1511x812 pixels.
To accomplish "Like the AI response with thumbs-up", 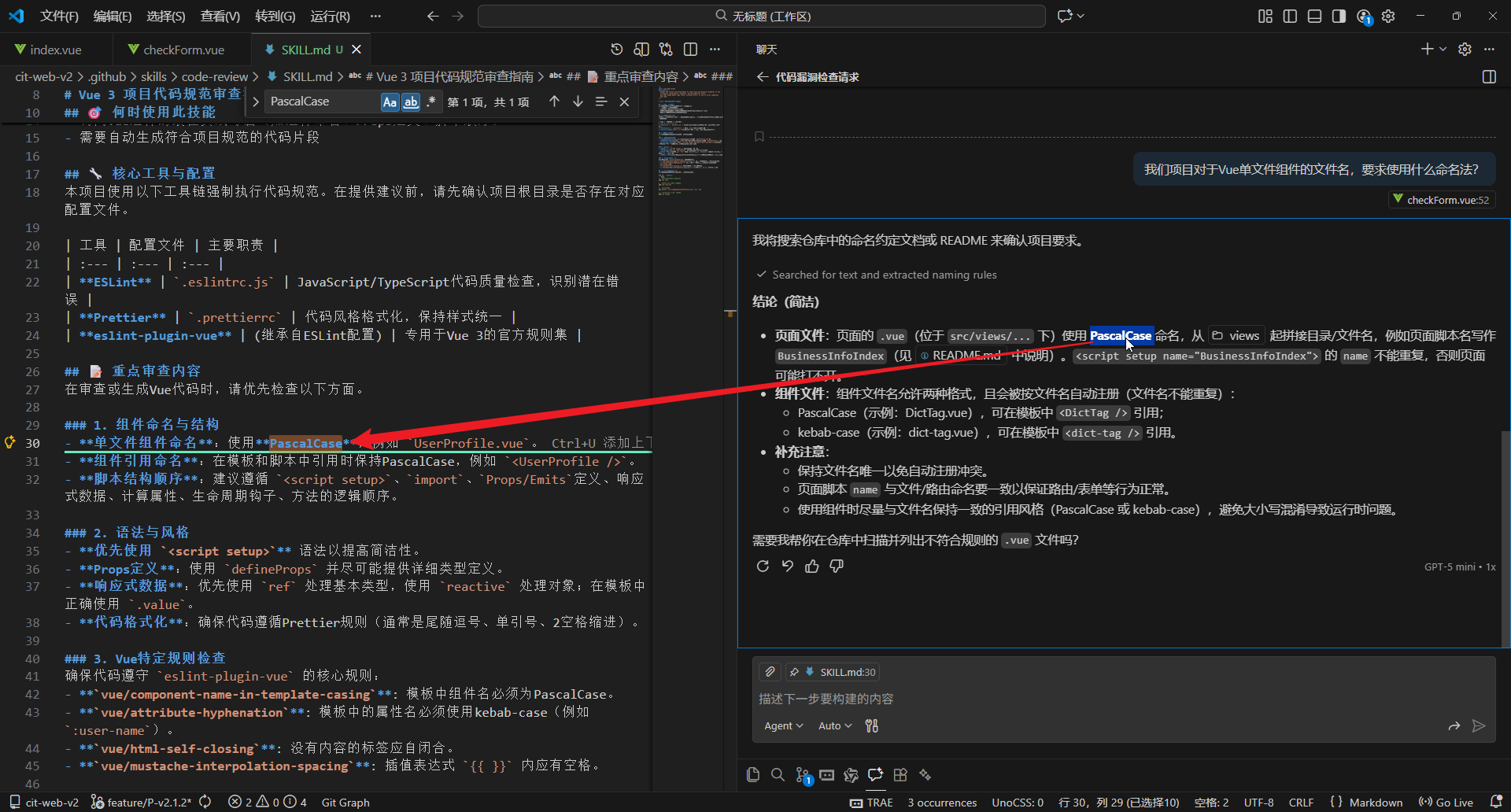I will click(x=812, y=566).
